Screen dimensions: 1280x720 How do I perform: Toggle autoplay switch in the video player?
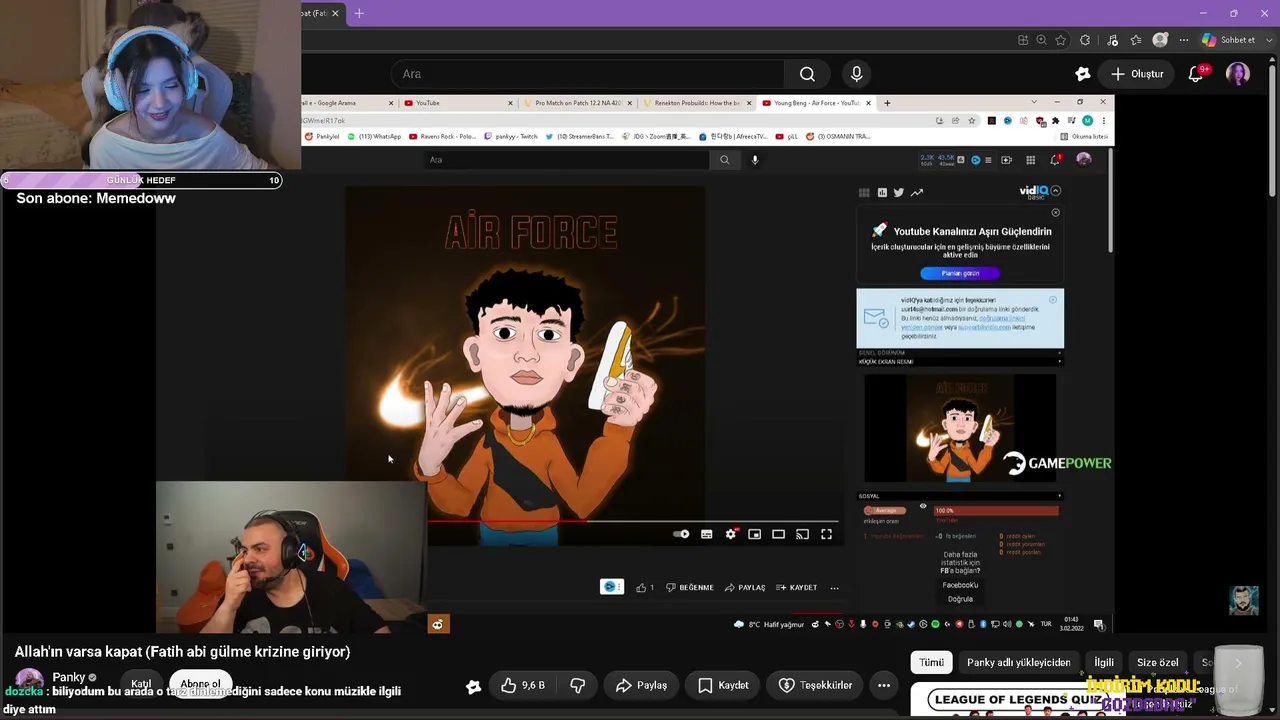[x=681, y=534]
